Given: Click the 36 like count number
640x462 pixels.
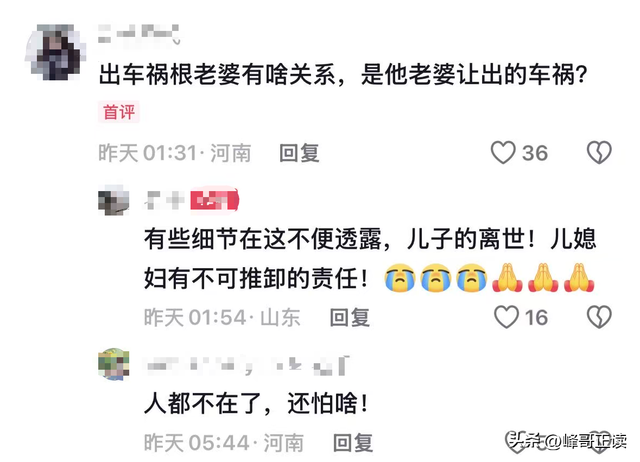Looking at the screenshot, I should 535,153.
